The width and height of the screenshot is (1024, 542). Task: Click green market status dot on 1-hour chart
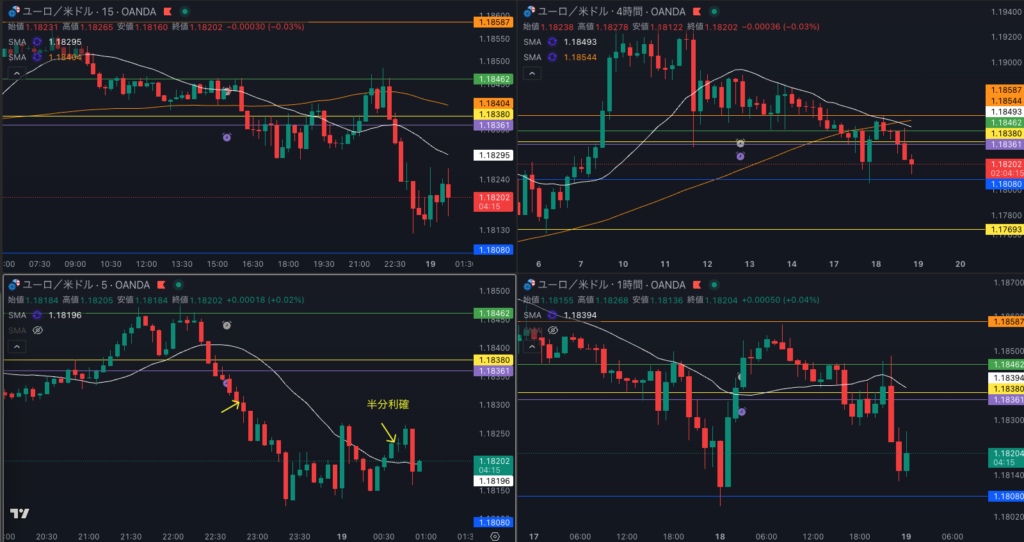coord(714,285)
